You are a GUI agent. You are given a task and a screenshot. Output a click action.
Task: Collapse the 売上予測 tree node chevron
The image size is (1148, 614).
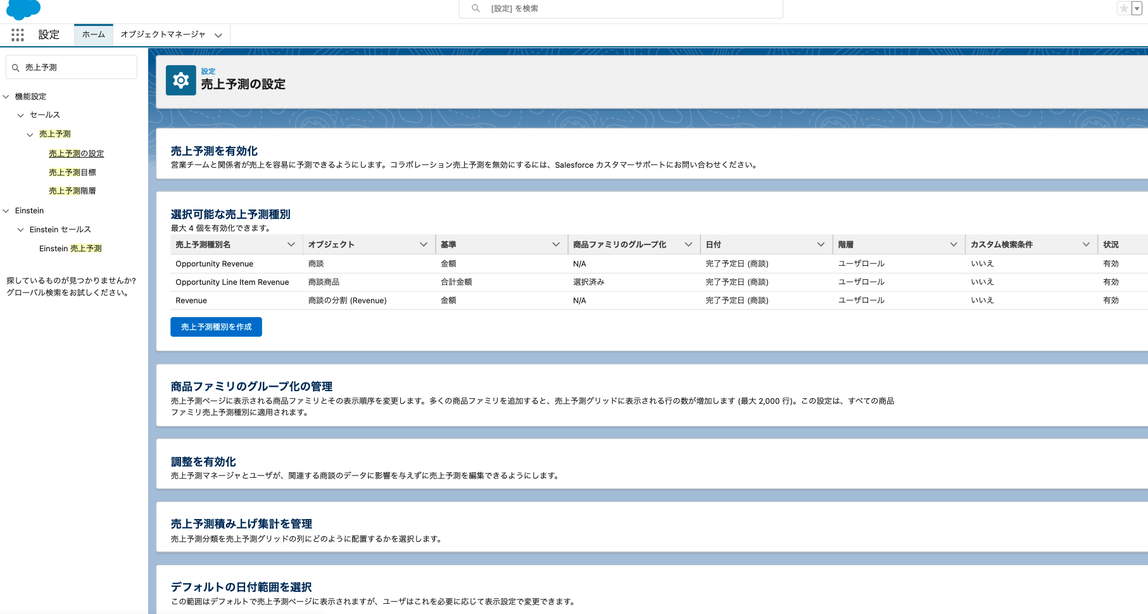30,135
